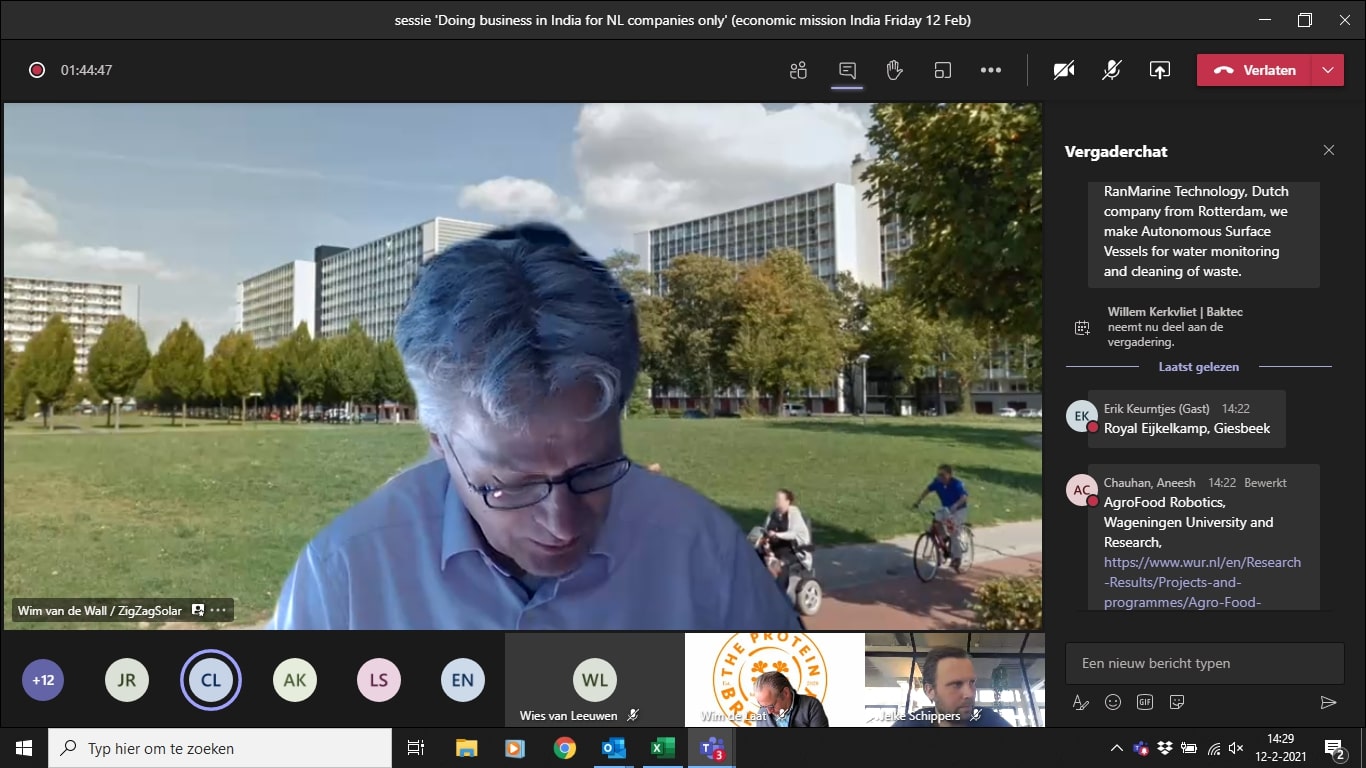The height and width of the screenshot is (768, 1366).
Task: Open the emoji picker
Action: point(1113,702)
